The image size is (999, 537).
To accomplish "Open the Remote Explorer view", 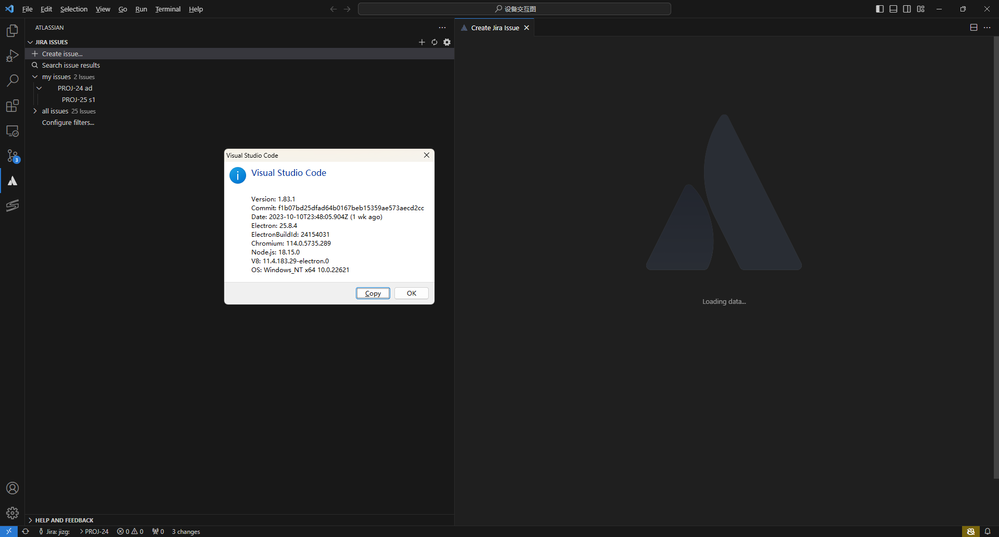I will tap(12, 131).
